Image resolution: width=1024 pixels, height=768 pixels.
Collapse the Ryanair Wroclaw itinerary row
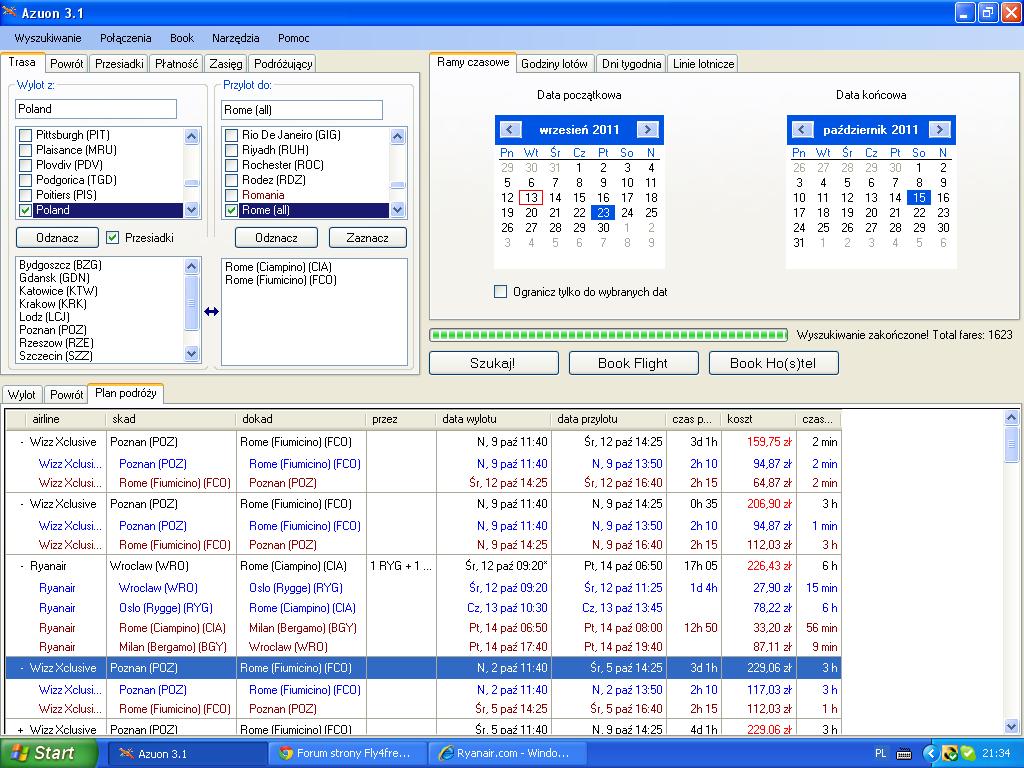pos(22,566)
